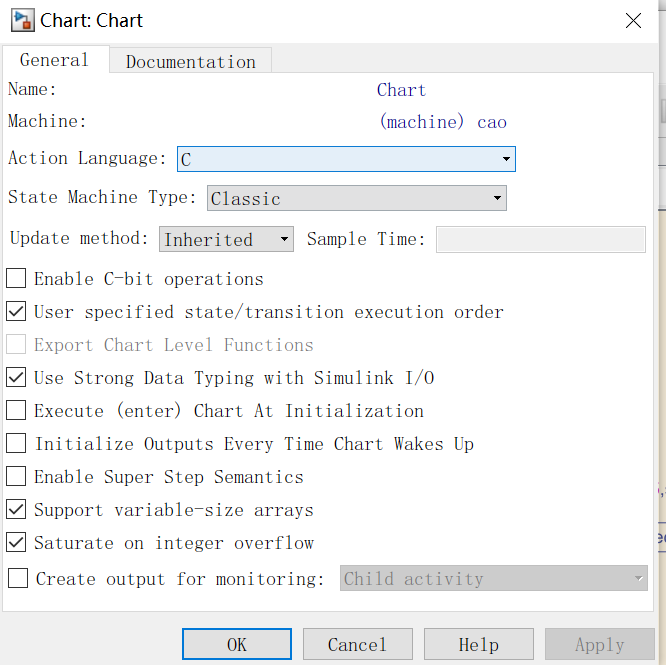Check Execute (enter) Chart At Initialization

coord(17,411)
